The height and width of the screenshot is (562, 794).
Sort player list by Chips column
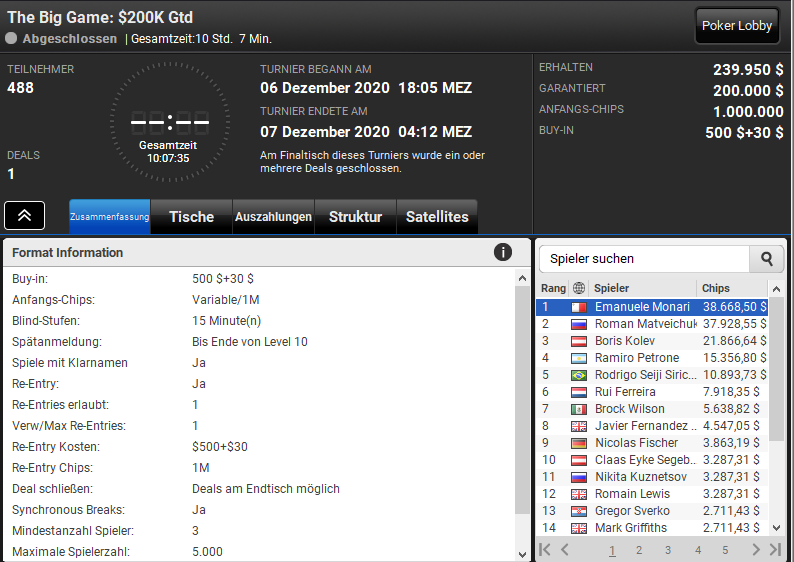coord(730,288)
